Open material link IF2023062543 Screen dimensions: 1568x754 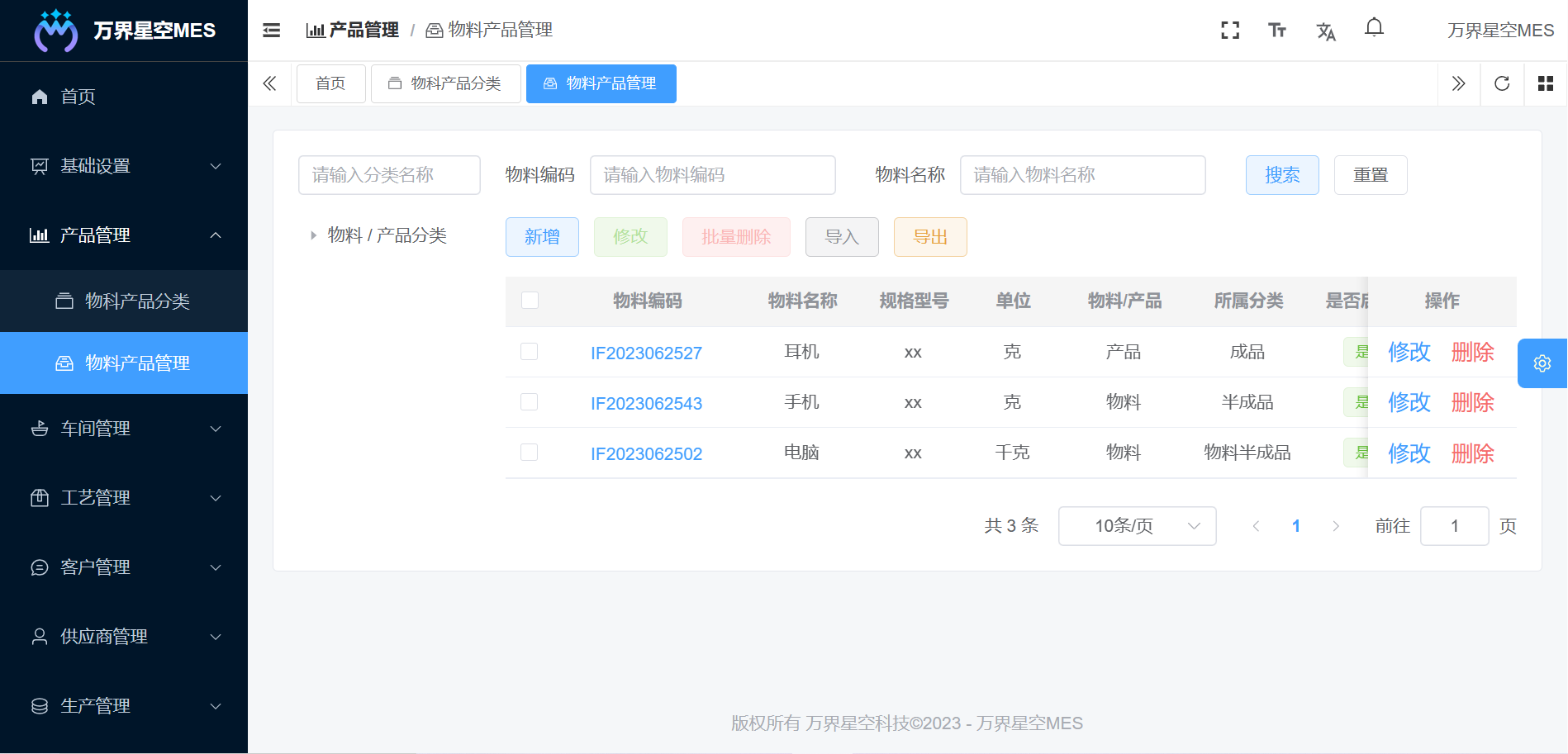647,403
